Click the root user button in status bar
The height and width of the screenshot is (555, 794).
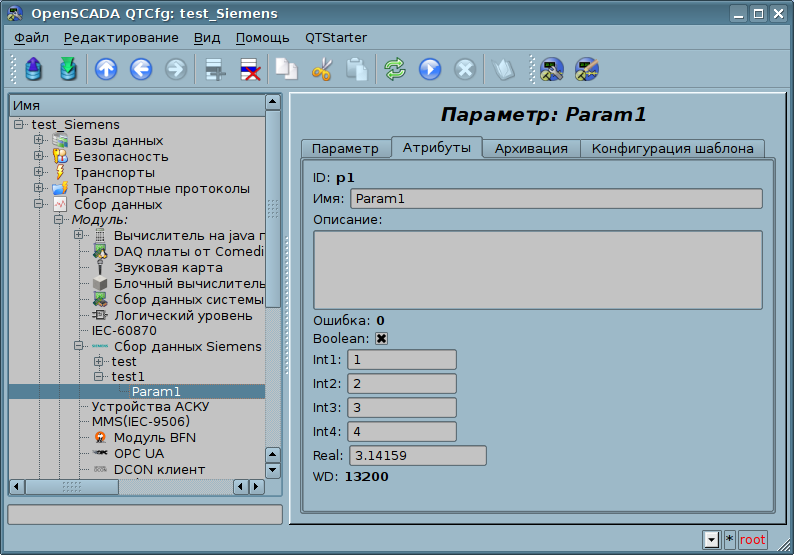click(x=752, y=539)
